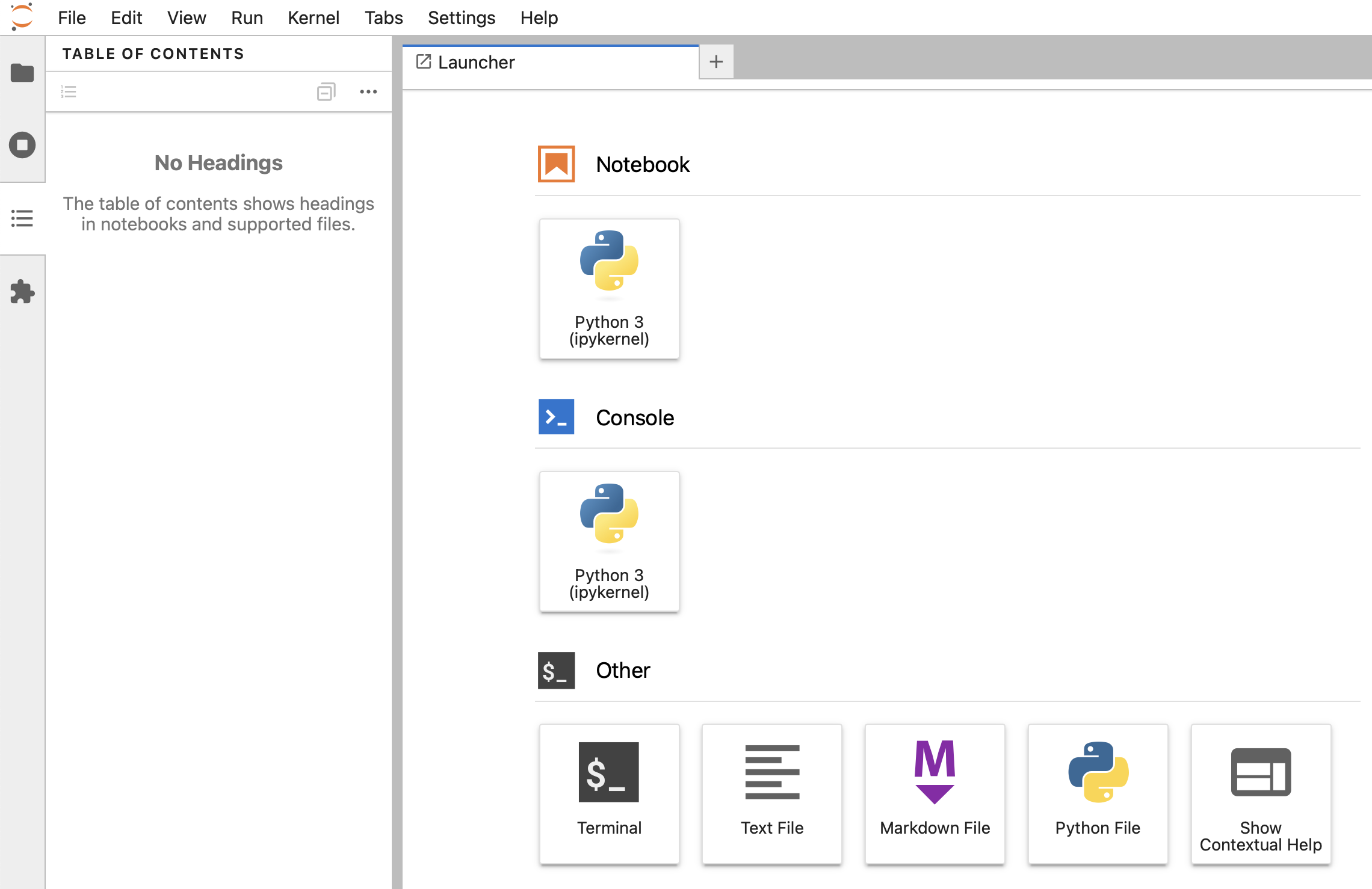Open Running Terminals and Kernels sidebar icon

click(x=22, y=145)
